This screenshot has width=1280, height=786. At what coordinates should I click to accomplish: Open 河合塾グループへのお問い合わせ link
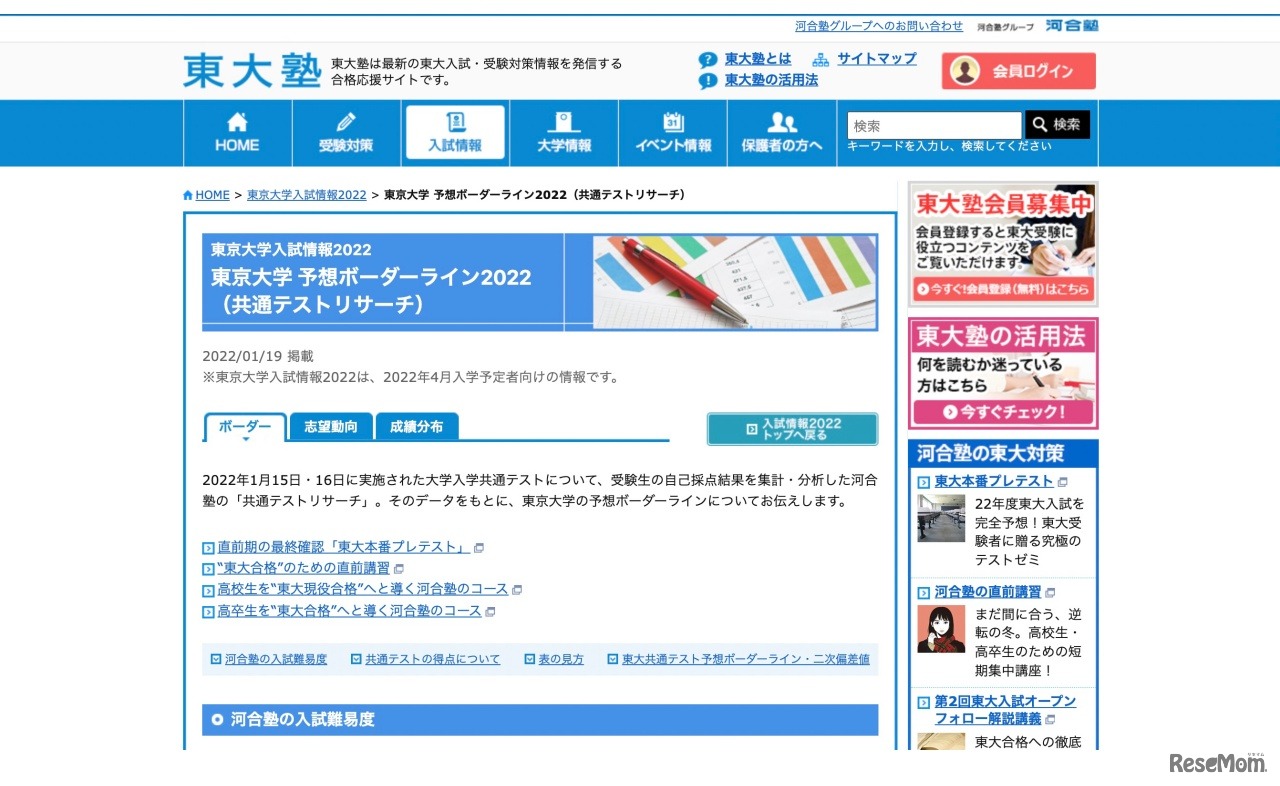pos(879,26)
